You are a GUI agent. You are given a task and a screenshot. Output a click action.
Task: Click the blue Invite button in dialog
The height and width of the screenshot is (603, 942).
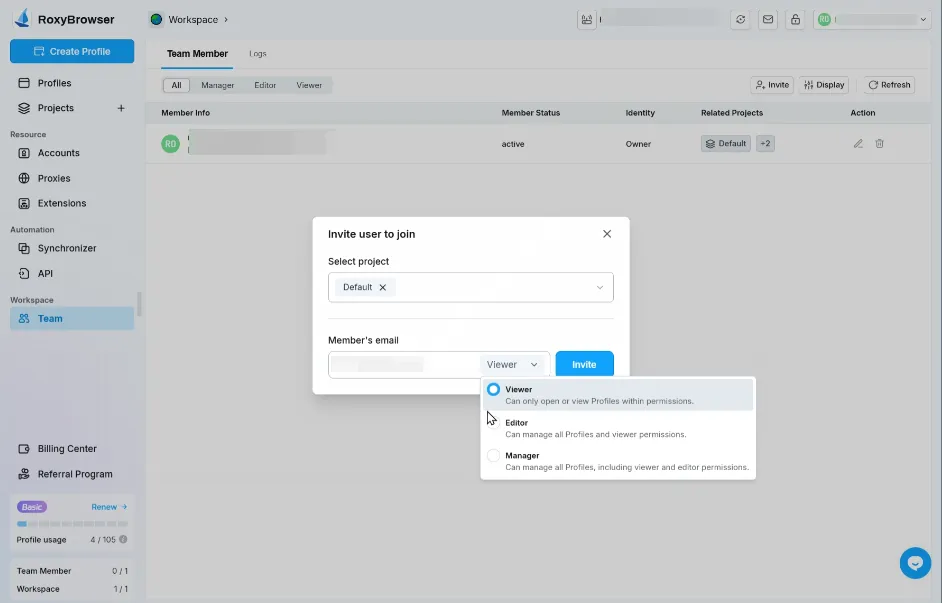pyautogui.click(x=584, y=363)
